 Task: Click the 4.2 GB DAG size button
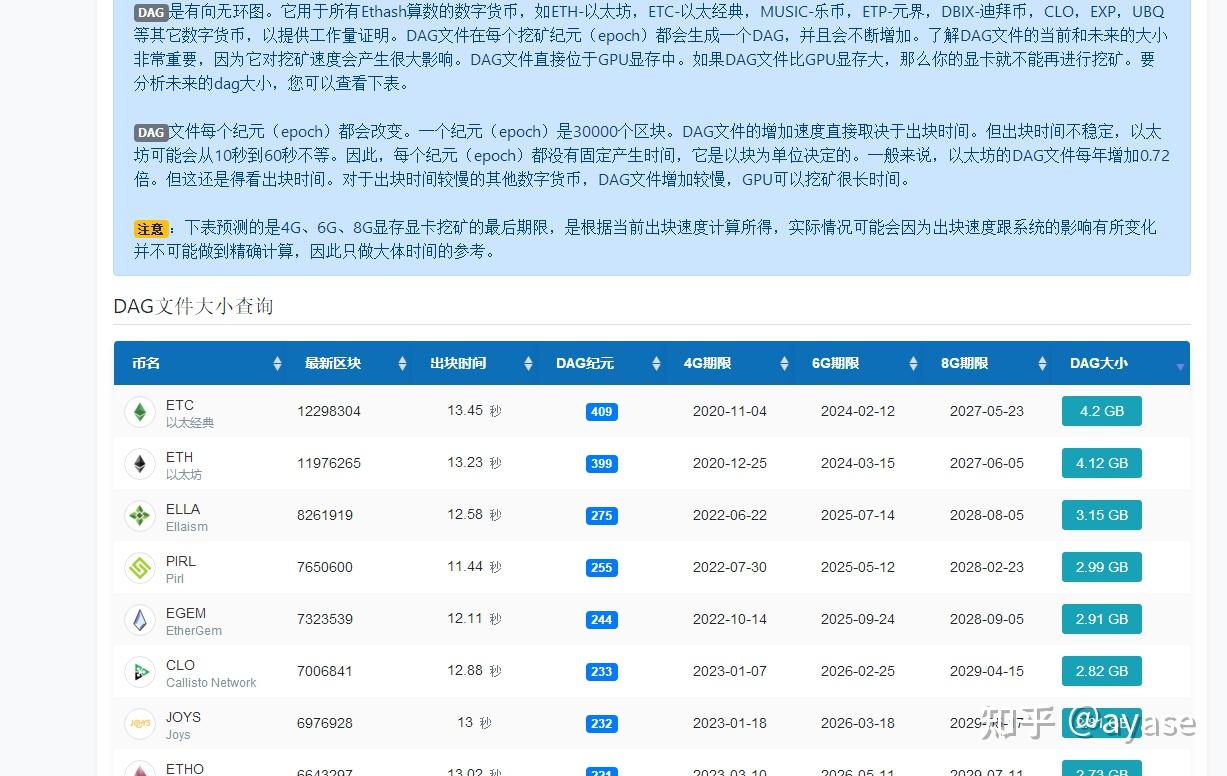pyautogui.click(x=1102, y=411)
